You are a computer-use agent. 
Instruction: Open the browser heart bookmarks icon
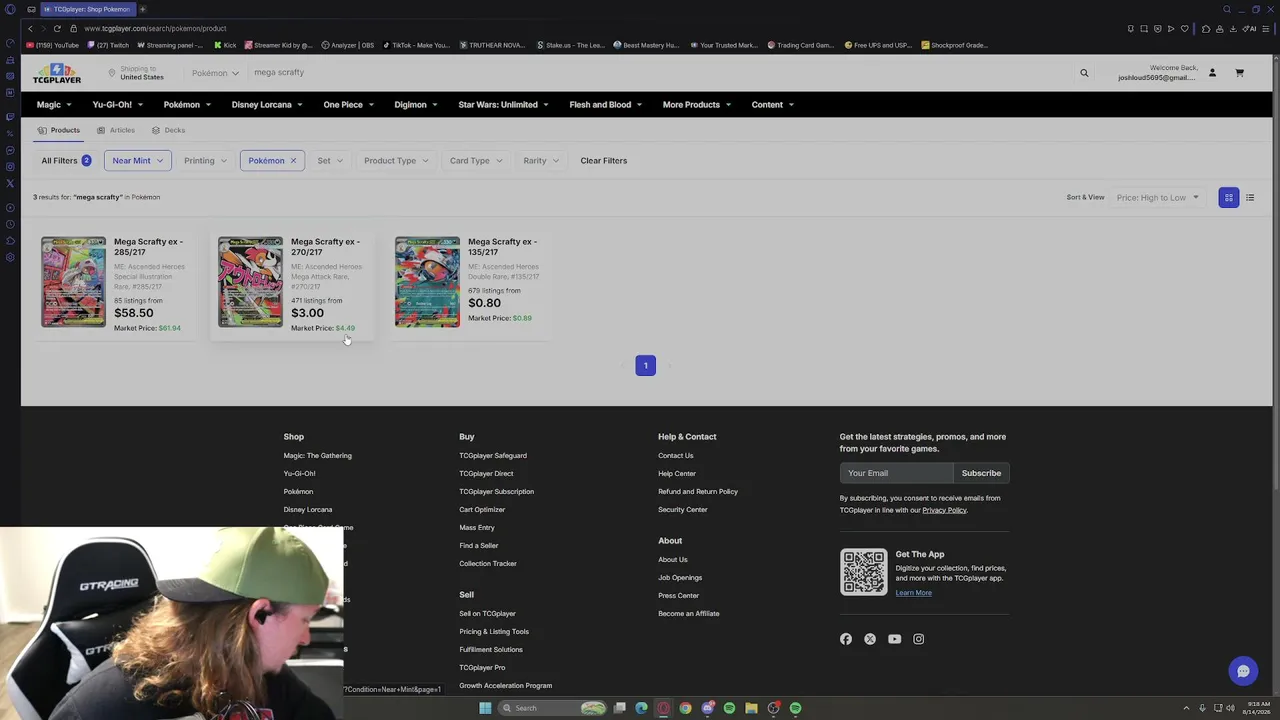(x=1185, y=28)
